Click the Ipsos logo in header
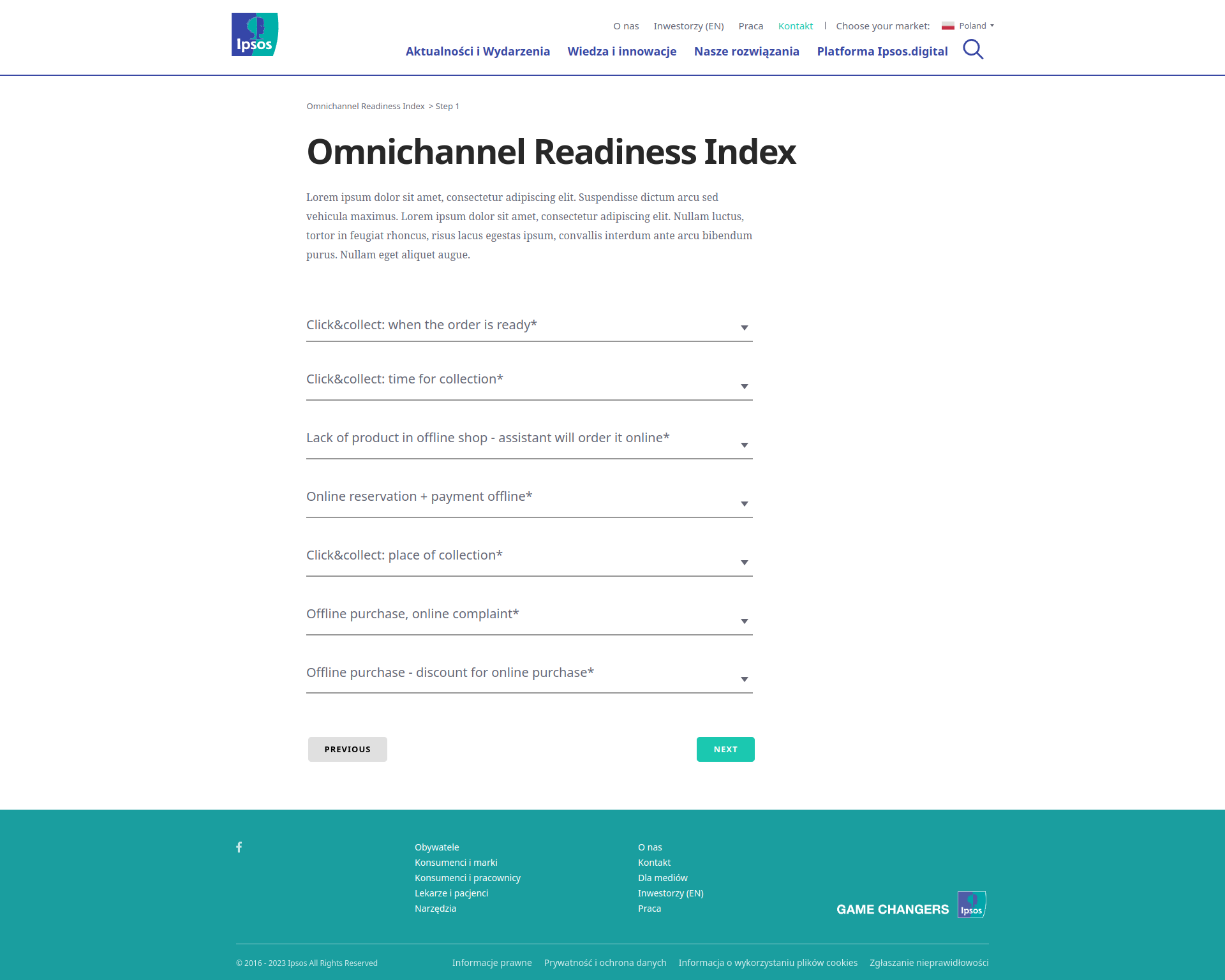 coord(255,34)
